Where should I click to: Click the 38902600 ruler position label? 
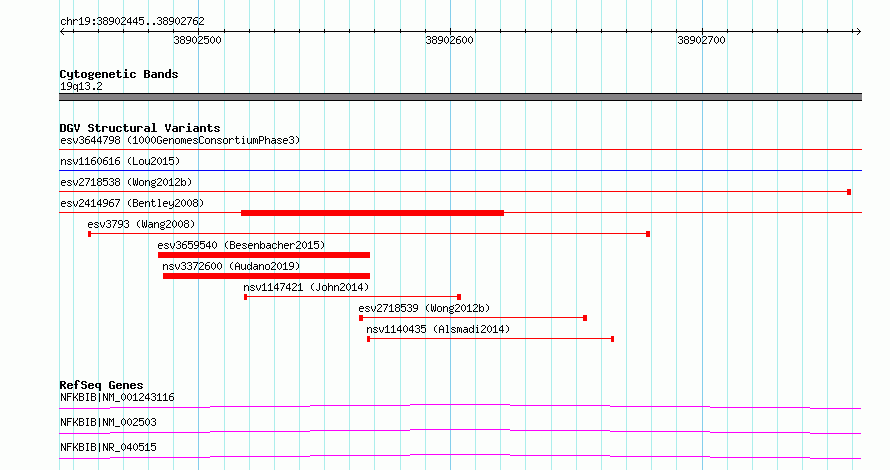tap(450, 40)
